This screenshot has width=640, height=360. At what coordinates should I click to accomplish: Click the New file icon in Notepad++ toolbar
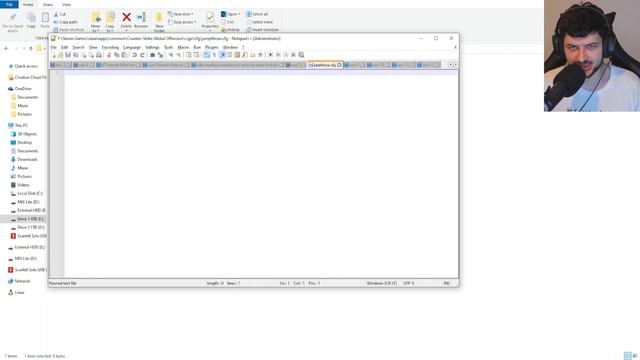pyautogui.click(x=53, y=55)
